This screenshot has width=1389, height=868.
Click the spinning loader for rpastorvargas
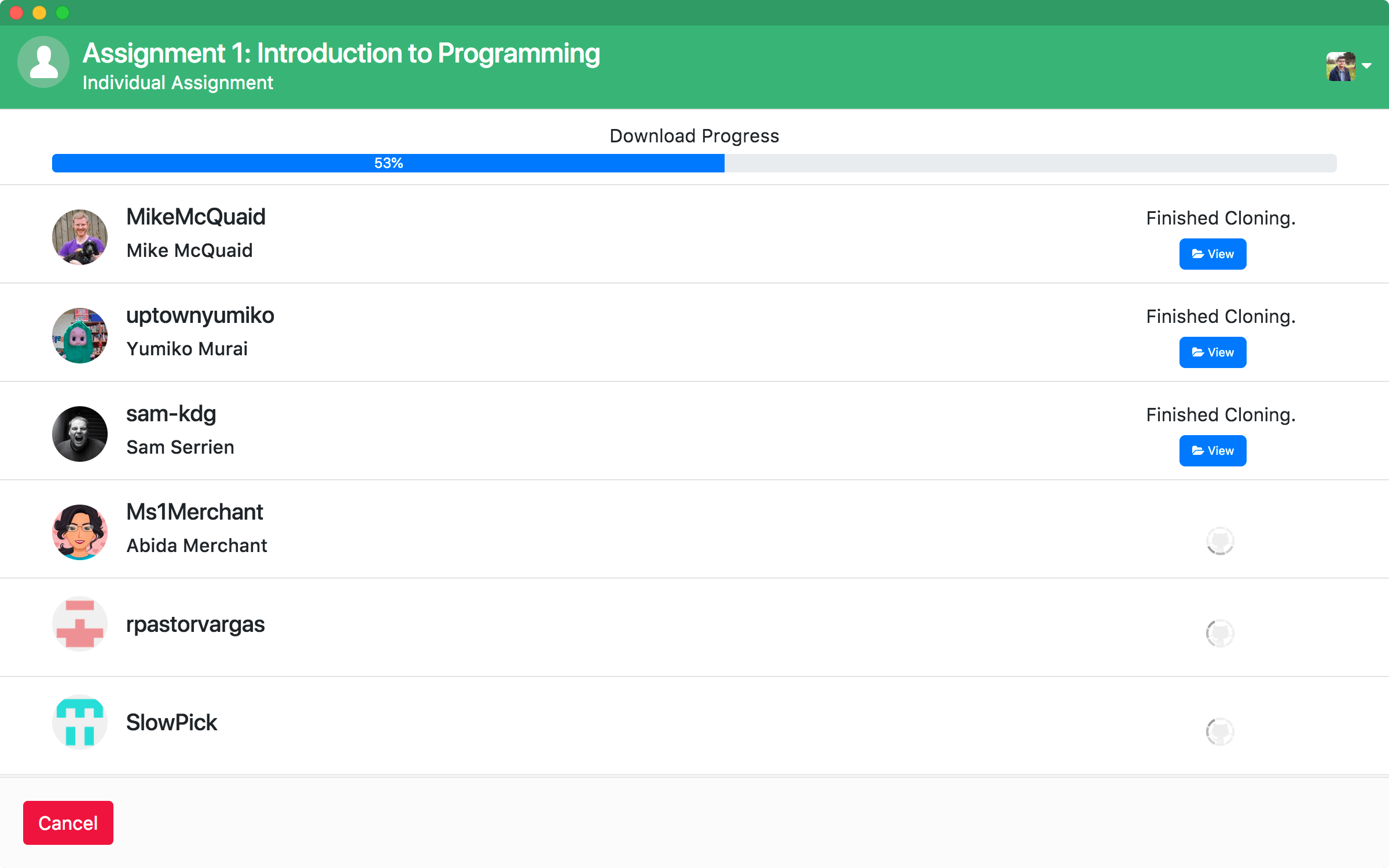(1220, 631)
